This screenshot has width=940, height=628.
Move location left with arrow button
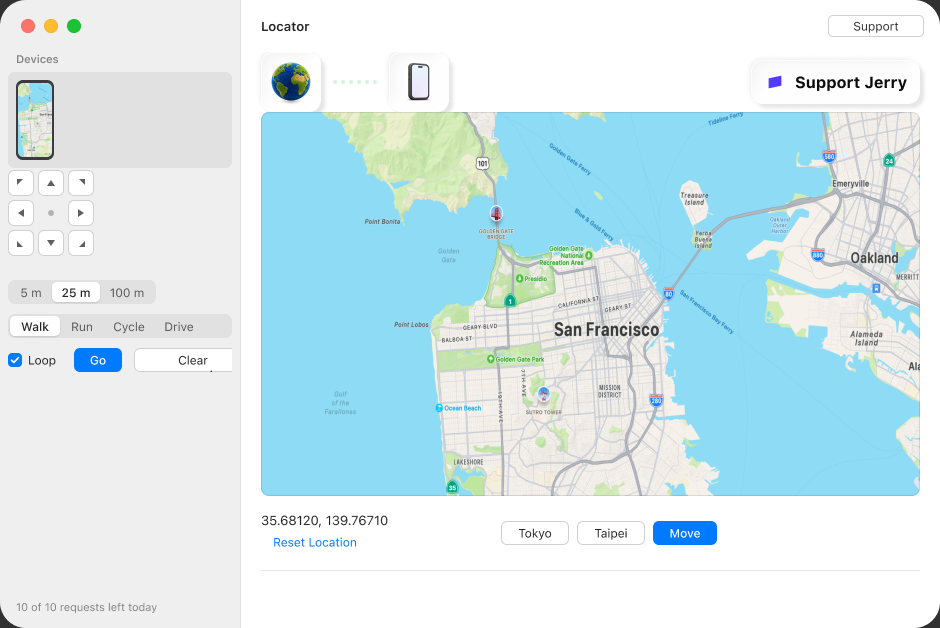click(21, 213)
